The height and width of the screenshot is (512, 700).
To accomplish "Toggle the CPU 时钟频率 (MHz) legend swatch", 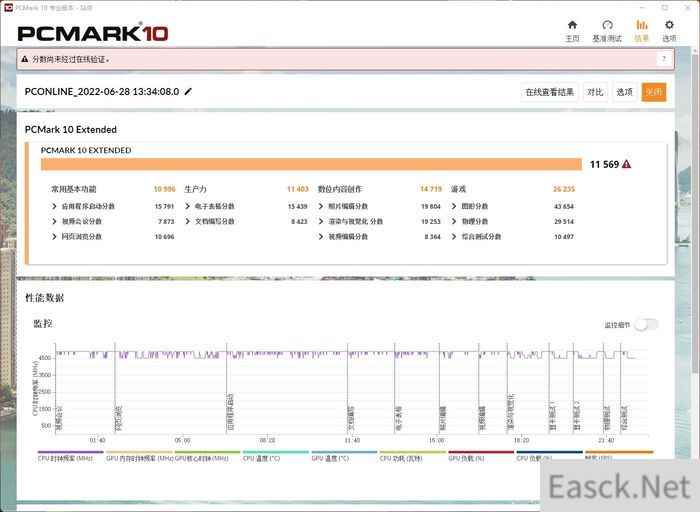I will pos(70,452).
